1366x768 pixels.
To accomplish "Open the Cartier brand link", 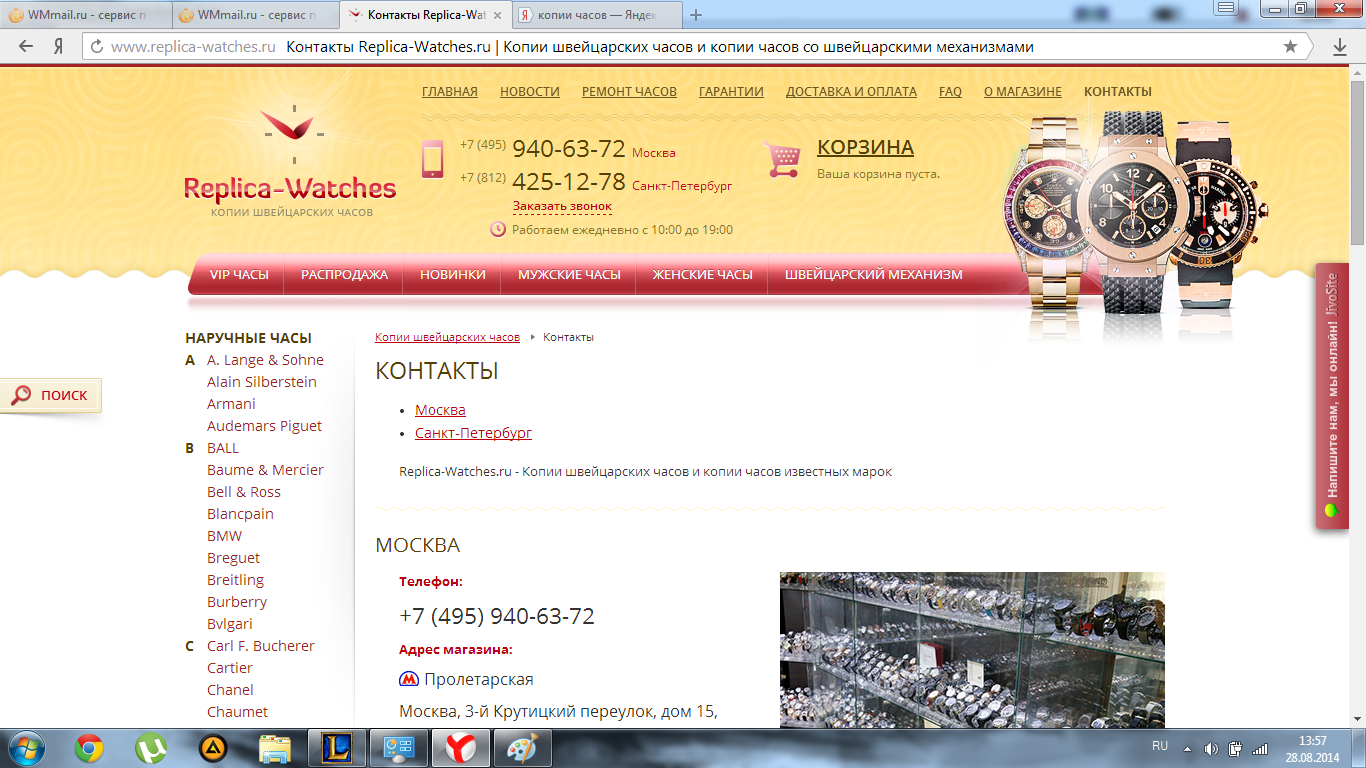I will 229,668.
